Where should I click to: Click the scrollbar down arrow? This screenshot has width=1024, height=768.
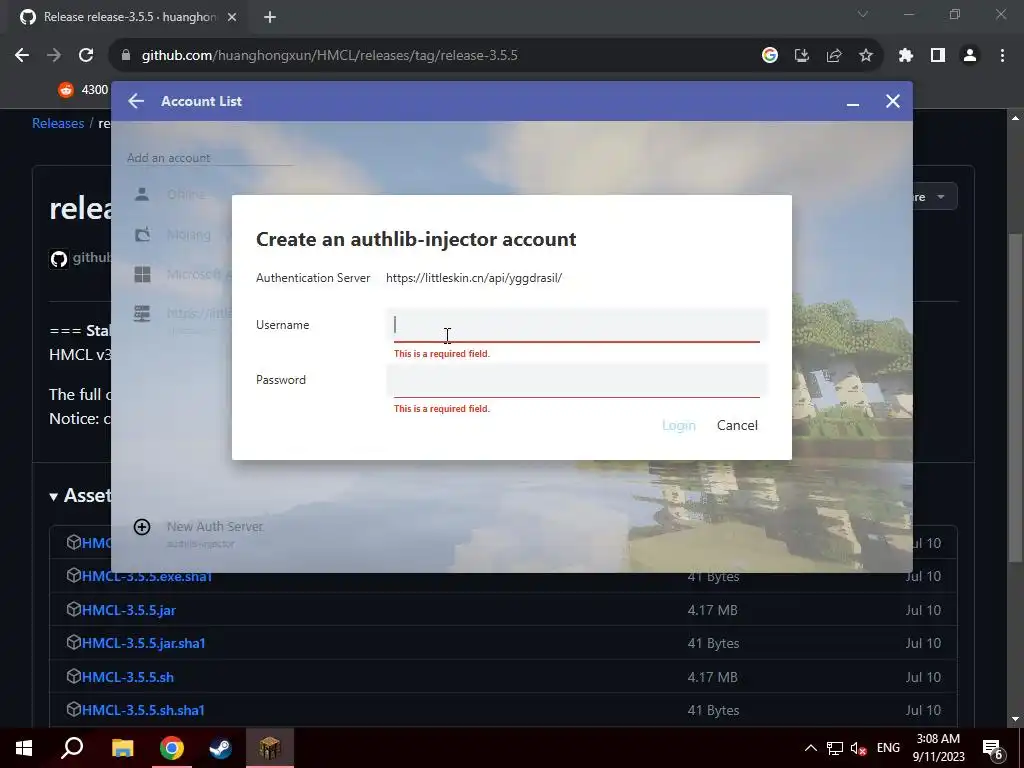point(1015,719)
